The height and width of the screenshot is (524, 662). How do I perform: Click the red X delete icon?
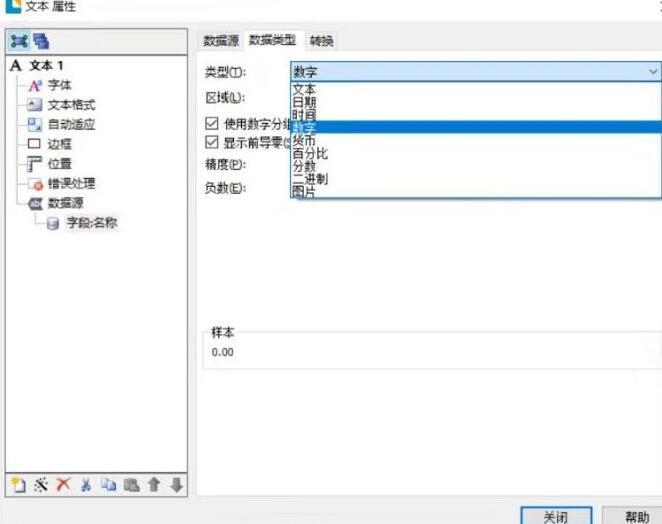pyautogui.click(x=63, y=484)
